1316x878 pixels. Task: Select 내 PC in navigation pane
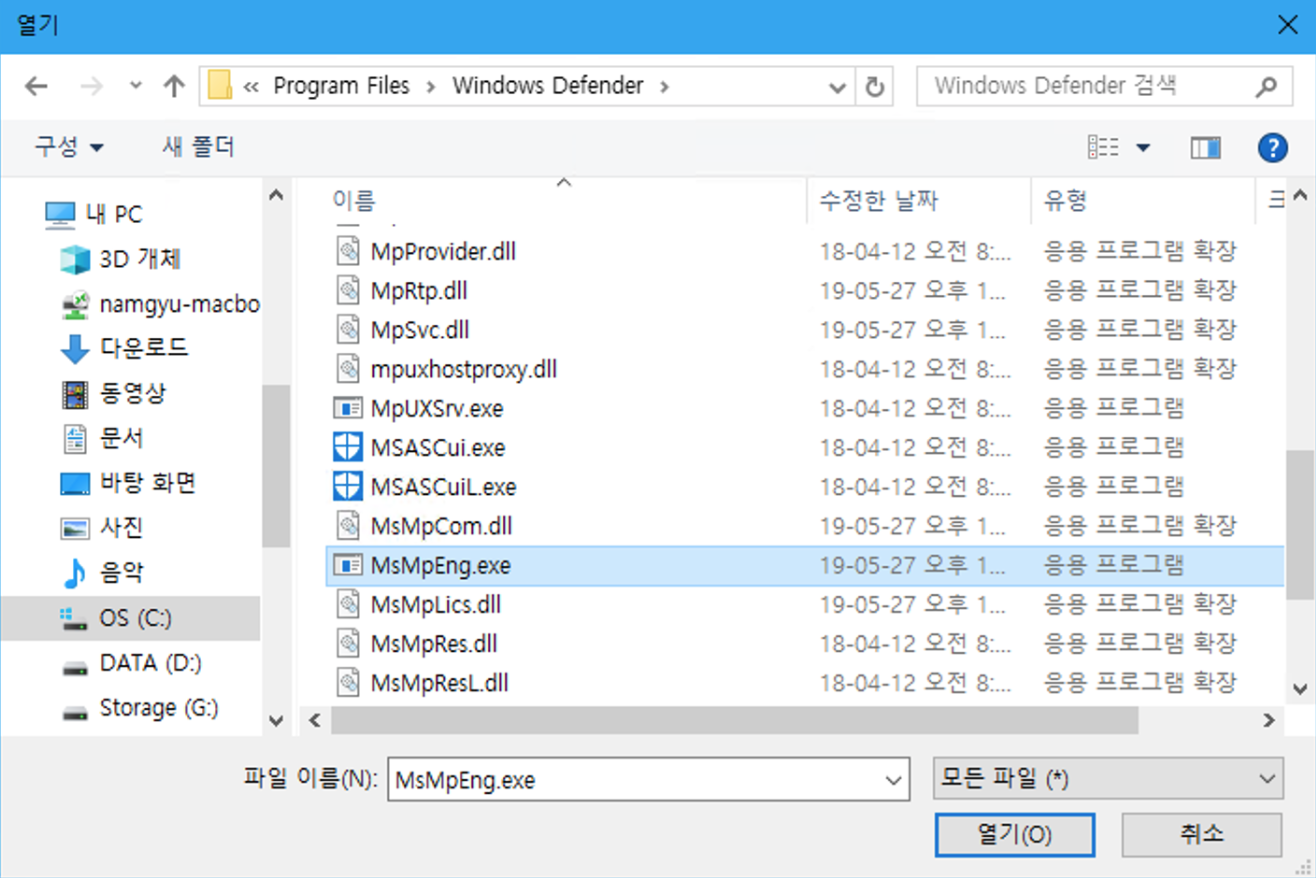pyautogui.click(x=94, y=214)
